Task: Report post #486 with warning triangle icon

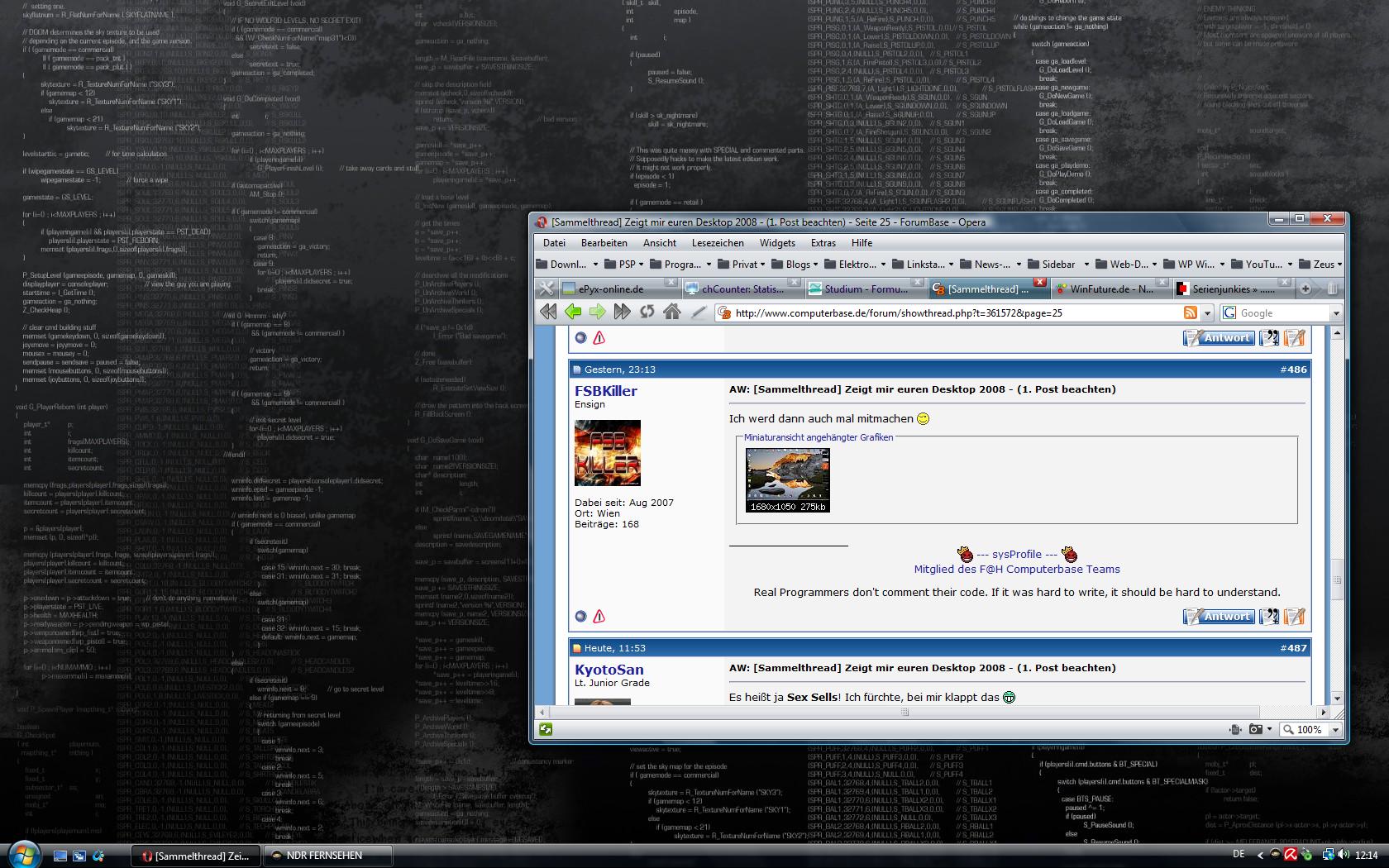Action: (599, 617)
